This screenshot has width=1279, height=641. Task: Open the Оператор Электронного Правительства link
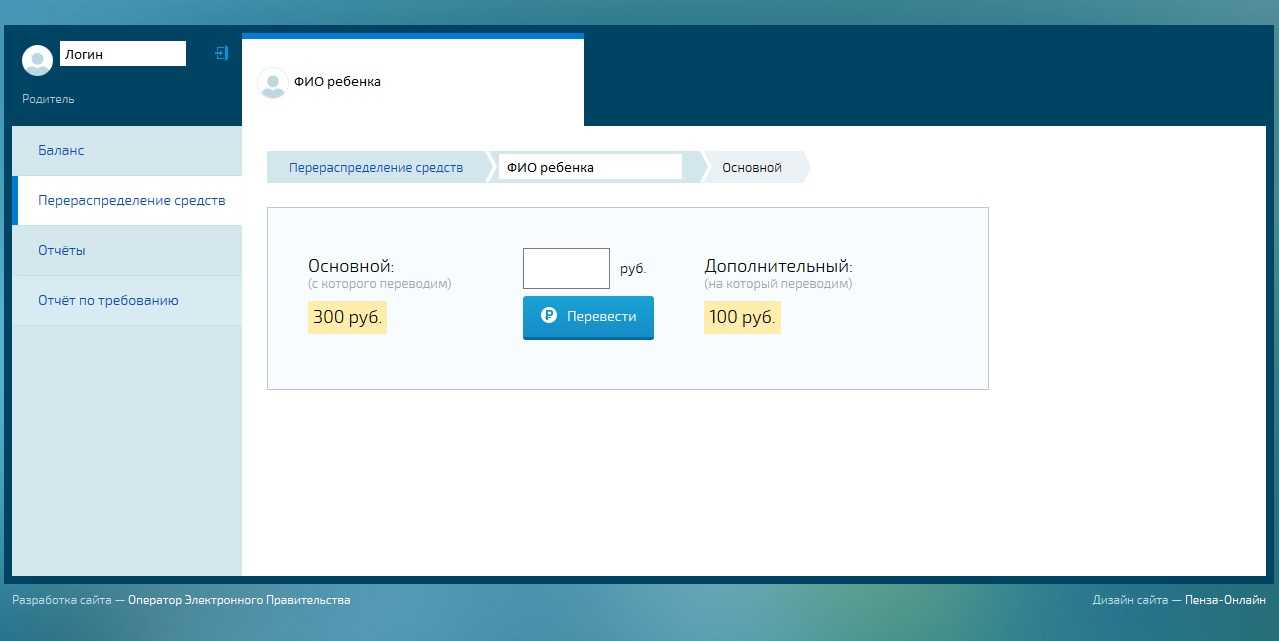click(x=239, y=600)
